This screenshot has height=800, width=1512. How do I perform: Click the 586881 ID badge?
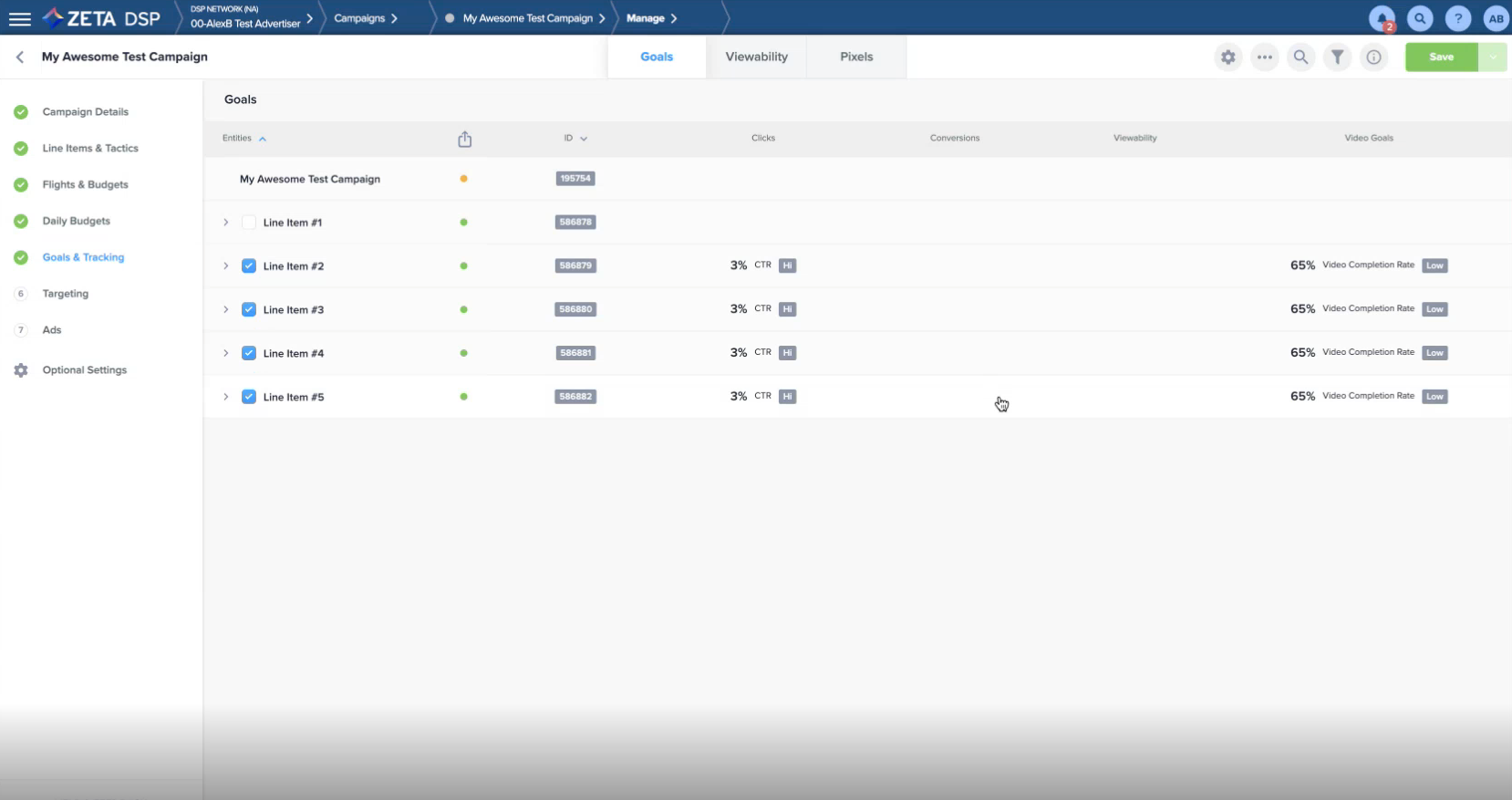pyautogui.click(x=575, y=353)
